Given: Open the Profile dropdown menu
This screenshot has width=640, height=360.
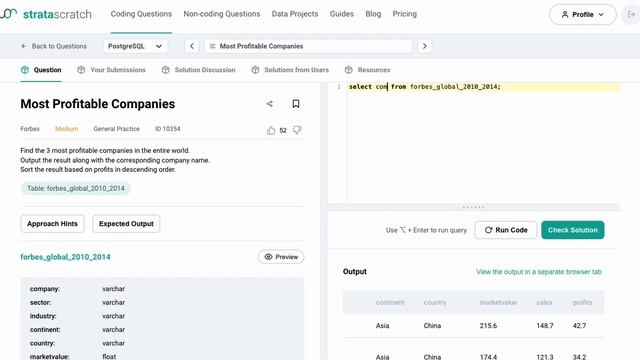Looking at the screenshot, I should point(583,14).
